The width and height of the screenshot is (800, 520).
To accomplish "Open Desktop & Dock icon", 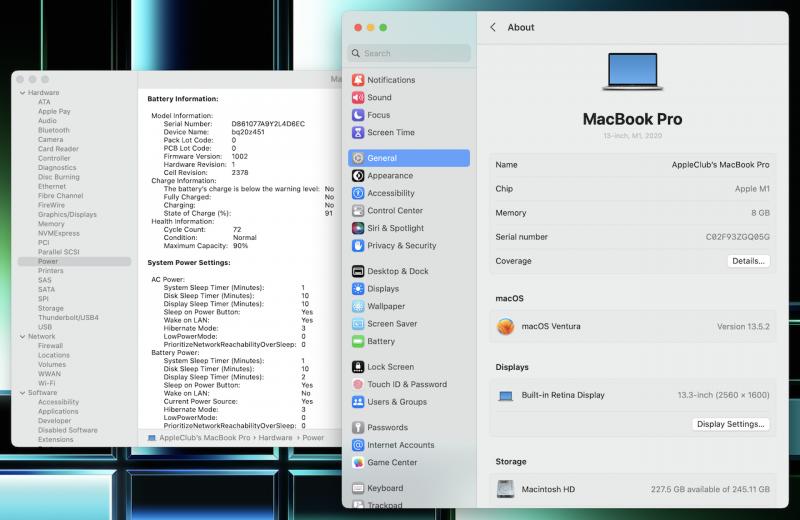I will point(358,271).
